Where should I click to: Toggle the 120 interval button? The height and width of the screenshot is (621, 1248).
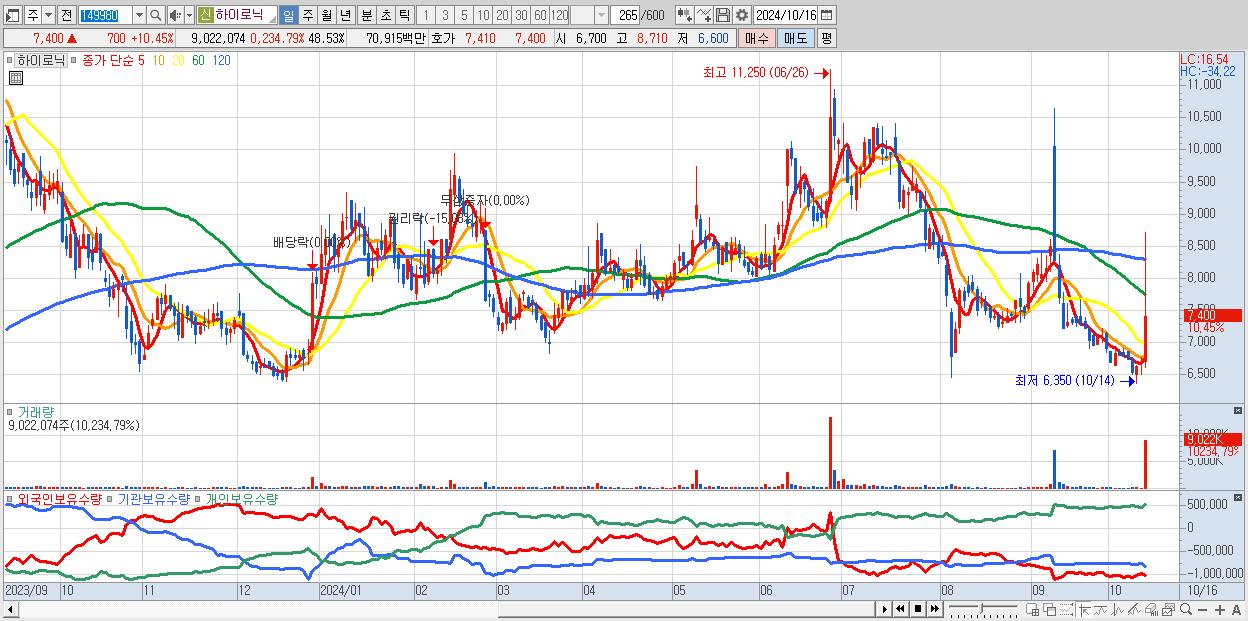559,15
